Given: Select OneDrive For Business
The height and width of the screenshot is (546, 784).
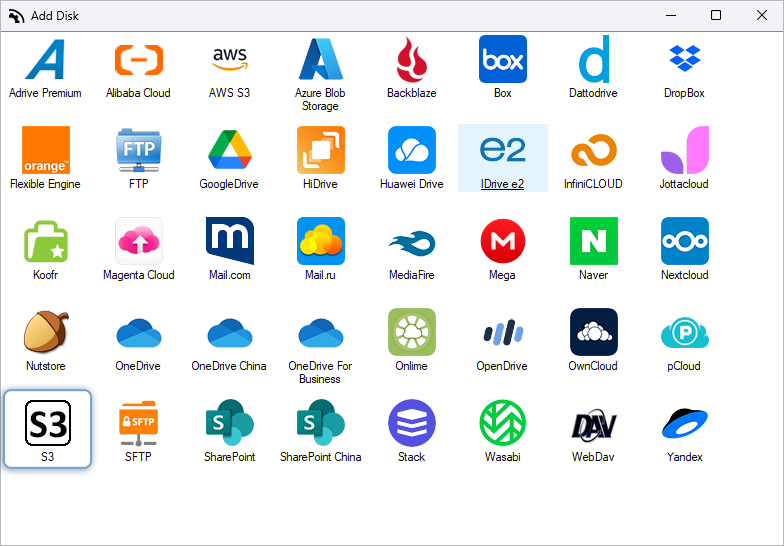Looking at the screenshot, I should (320, 332).
